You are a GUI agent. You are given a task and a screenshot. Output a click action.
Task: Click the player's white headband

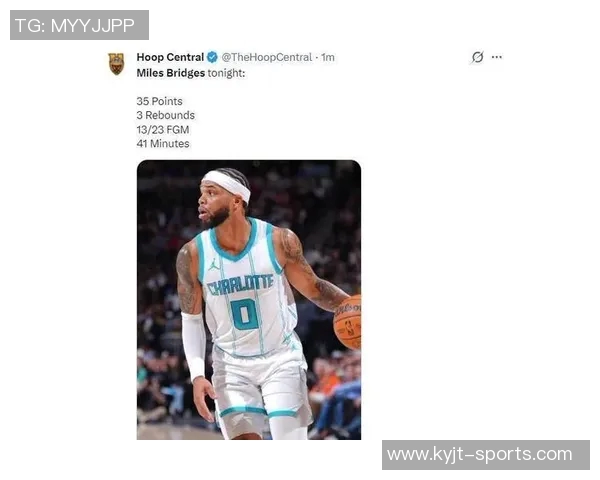[227, 186]
